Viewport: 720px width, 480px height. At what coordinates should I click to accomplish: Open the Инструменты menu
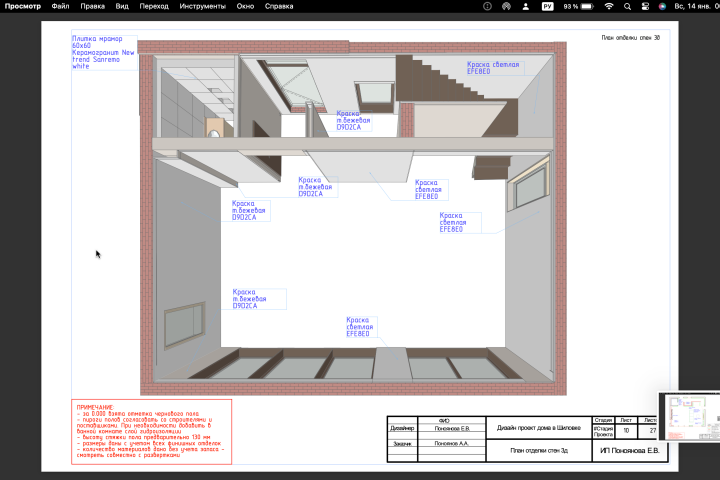click(x=202, y=6)
